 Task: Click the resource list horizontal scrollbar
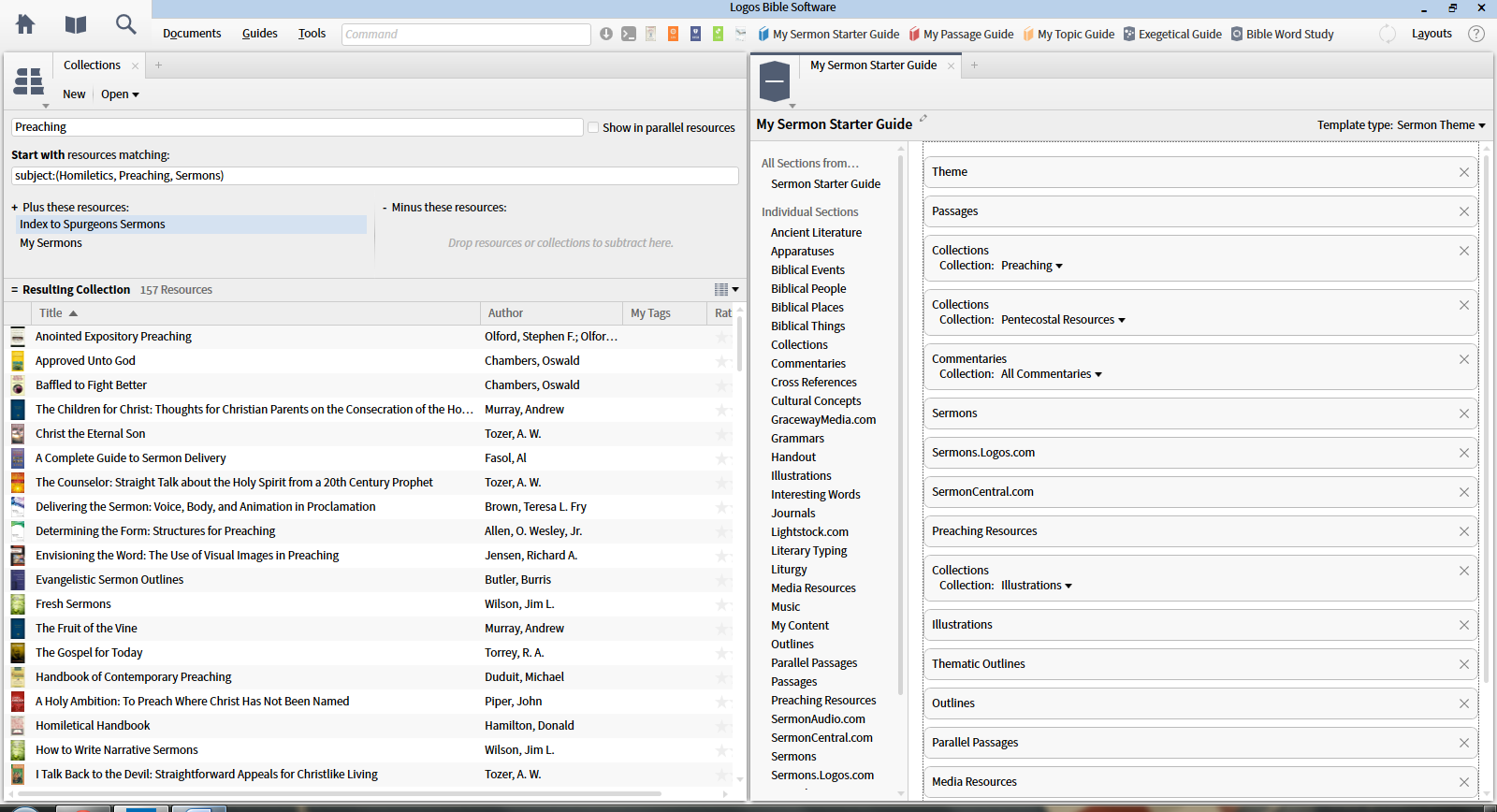point(340,793)
